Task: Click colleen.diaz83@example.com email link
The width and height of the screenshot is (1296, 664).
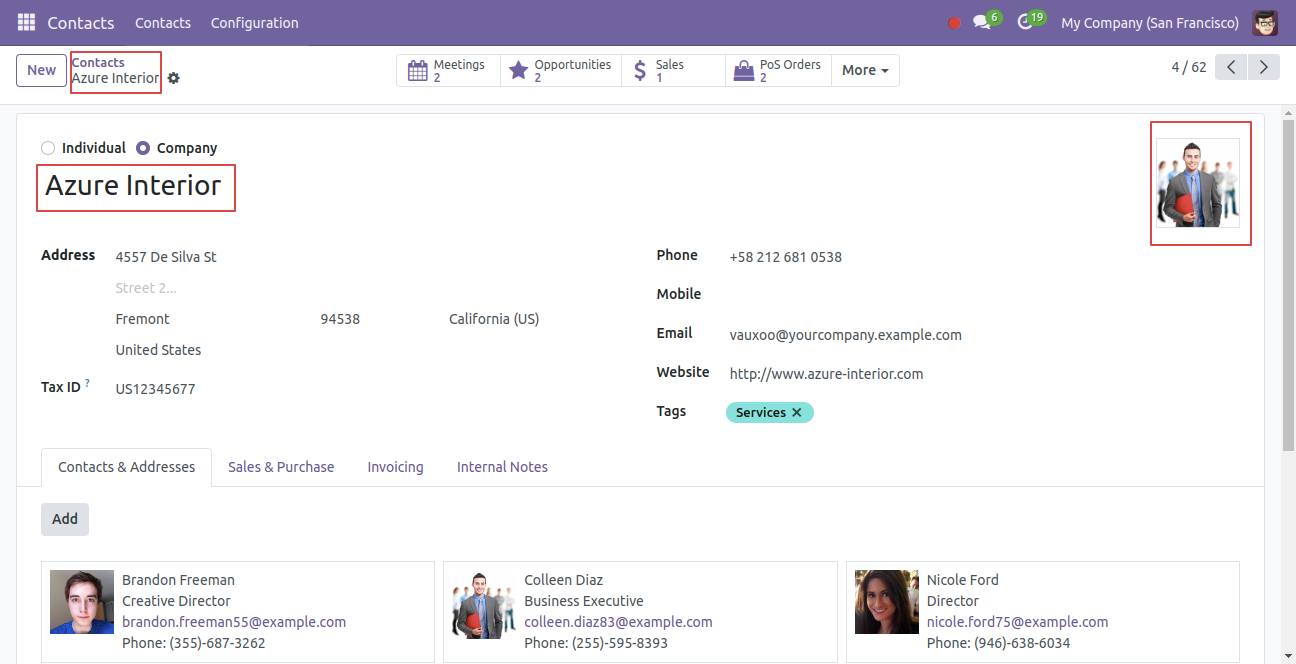Action: coord(618,622)
